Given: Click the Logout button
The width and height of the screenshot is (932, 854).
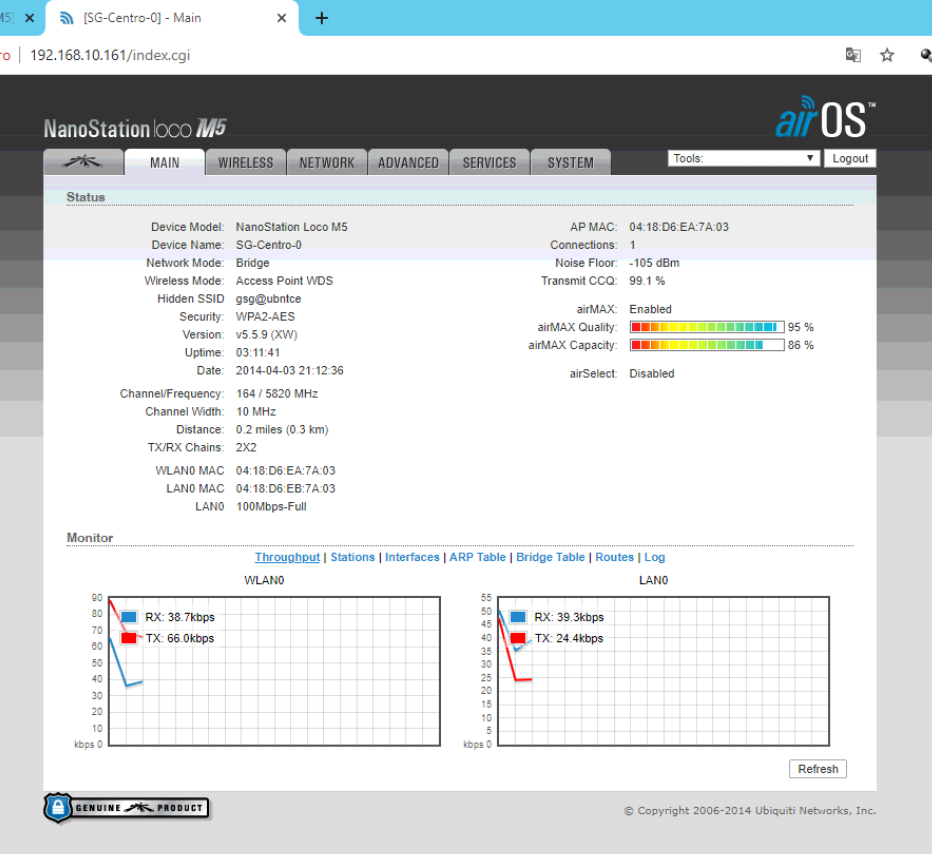Looking at the screenshot, I should point(850,158).
